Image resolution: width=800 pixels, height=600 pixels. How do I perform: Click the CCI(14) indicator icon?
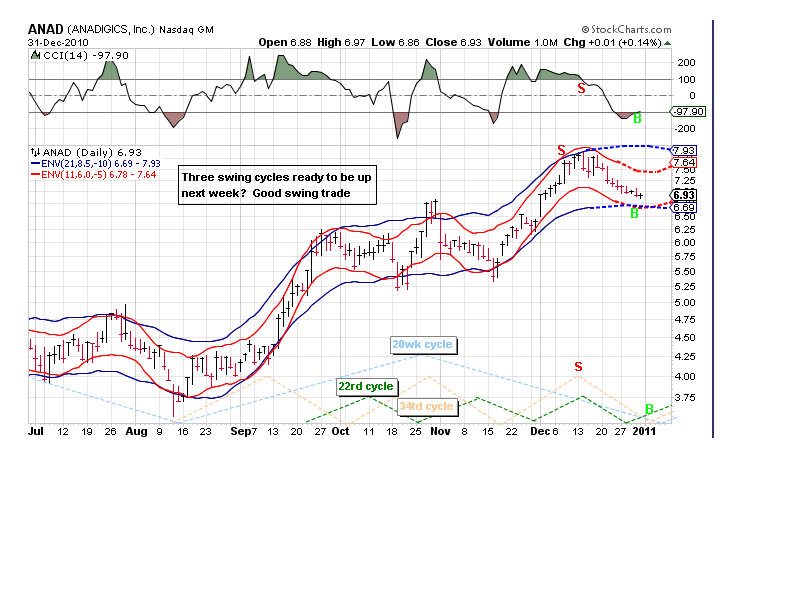pyautogui.click(x=35, y=55)
